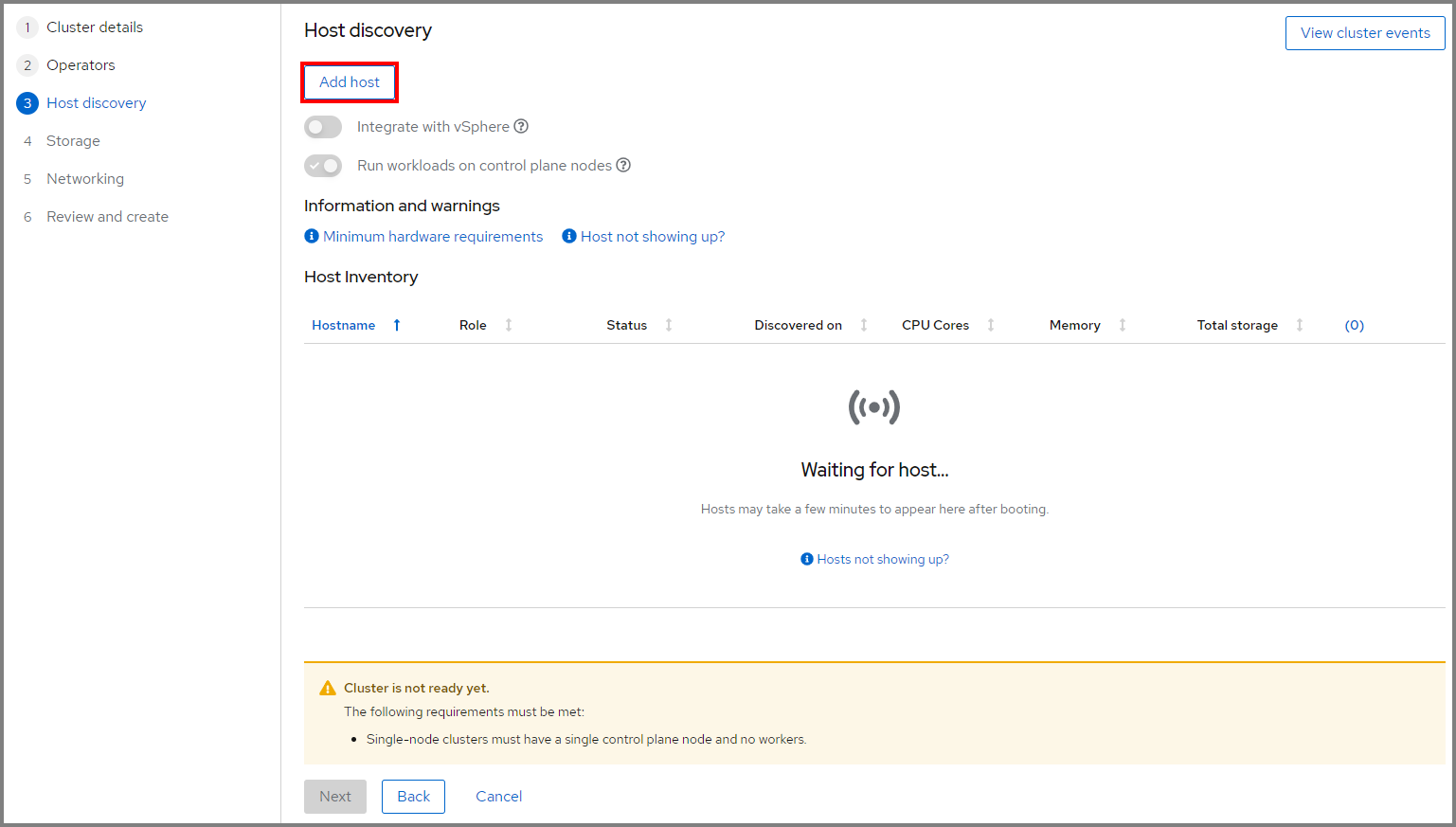Click the warning triangle in the cluster banner
The height and width of the screenshot is (827, 1456).
[328, 687]
